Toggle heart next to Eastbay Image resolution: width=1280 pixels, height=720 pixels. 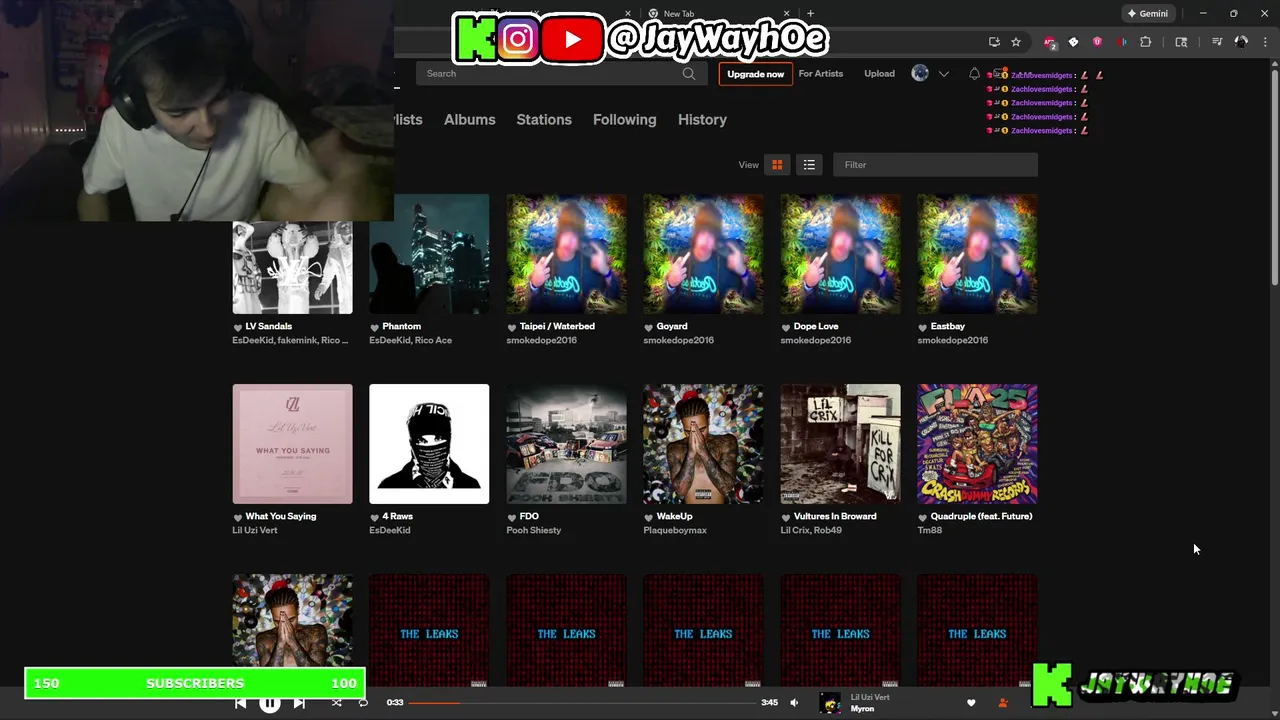point(923,327)
